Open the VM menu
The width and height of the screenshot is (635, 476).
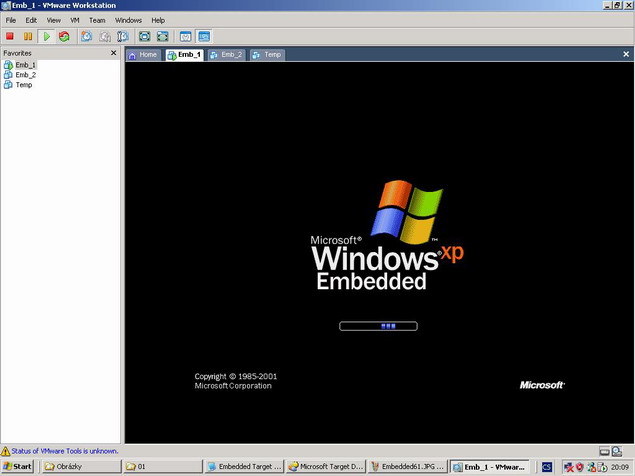[x=75, y=20]
